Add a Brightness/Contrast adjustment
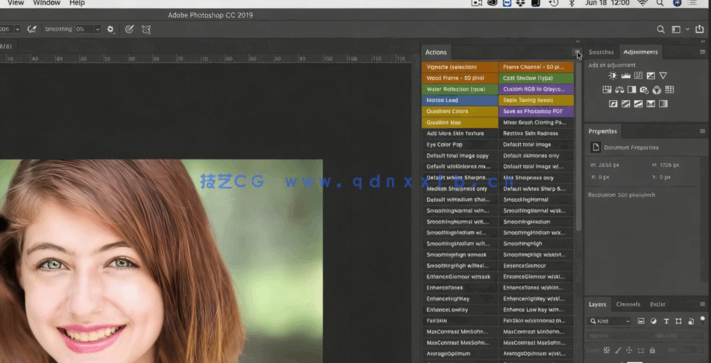Screen dimensions: 711x363 point(613,76)
